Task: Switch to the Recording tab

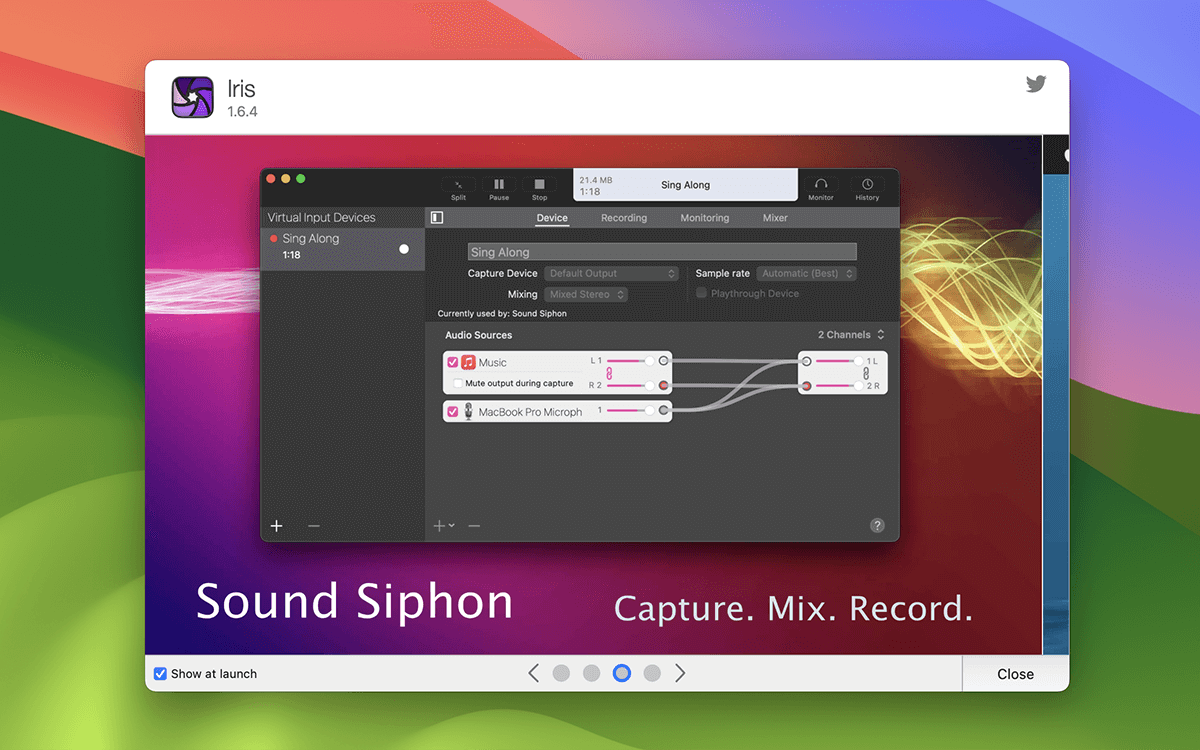Action: 624,218
